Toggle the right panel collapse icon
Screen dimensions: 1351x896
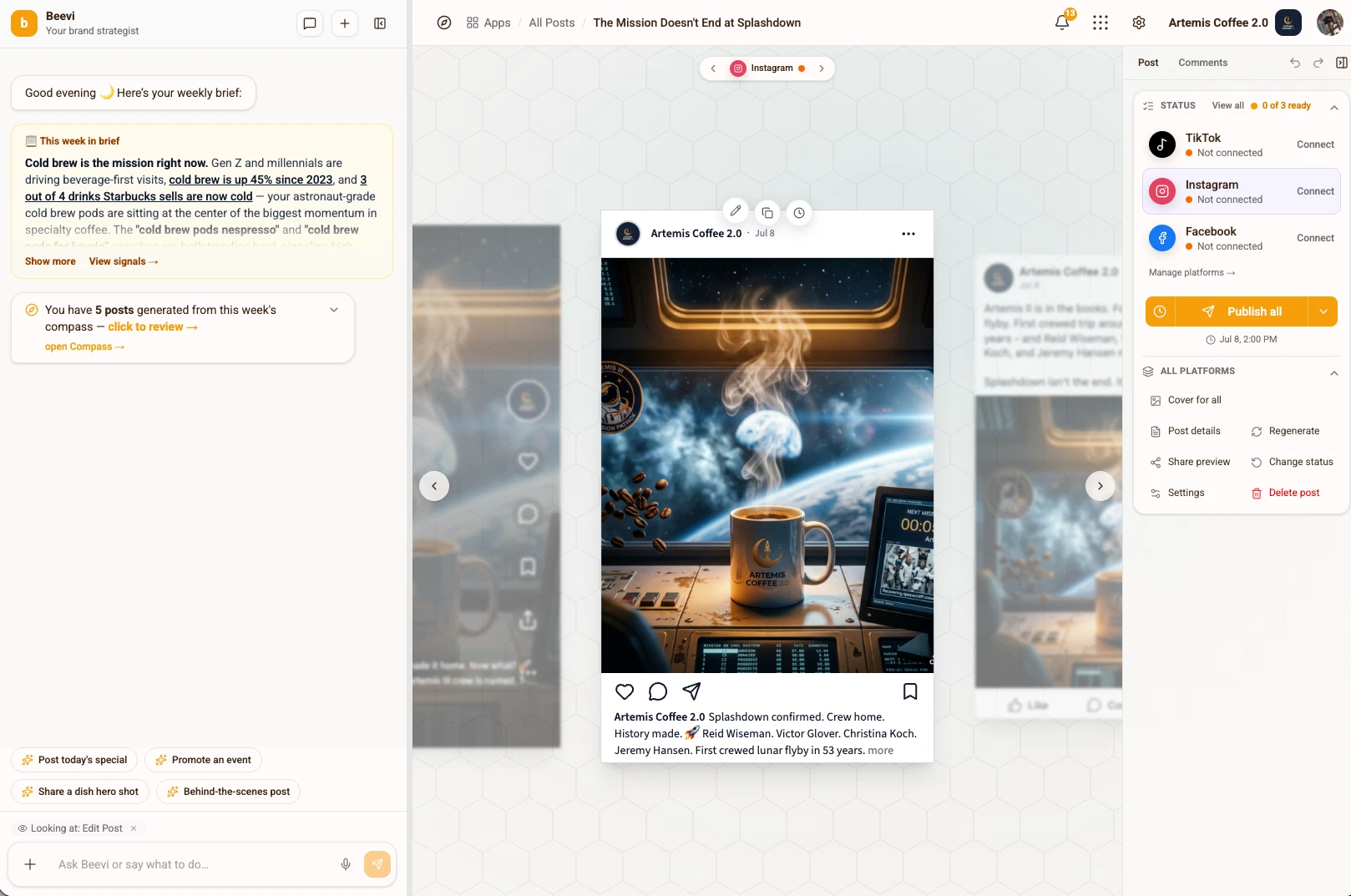(1342, 63)
